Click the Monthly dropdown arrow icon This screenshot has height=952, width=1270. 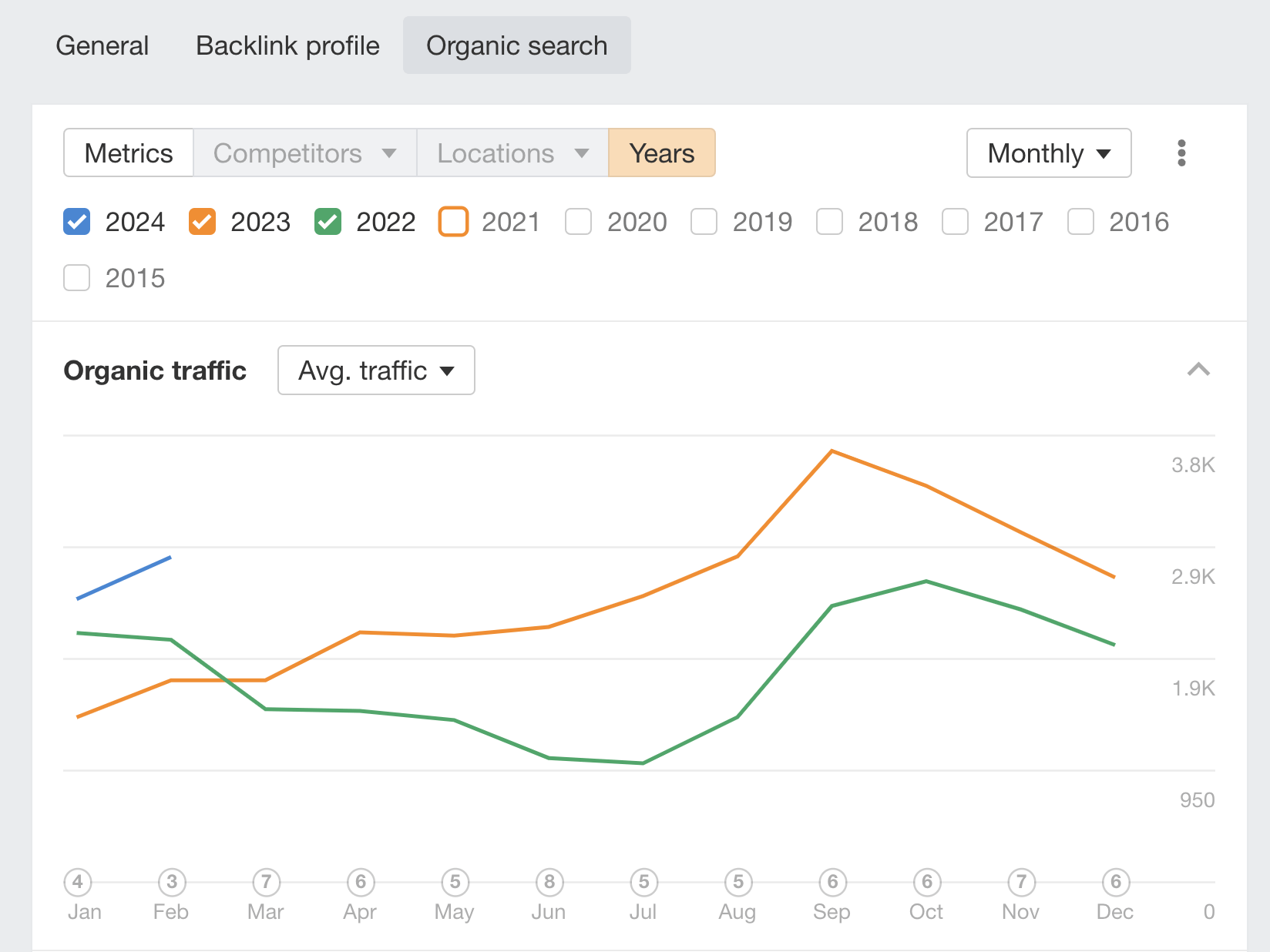point(1104,153)
